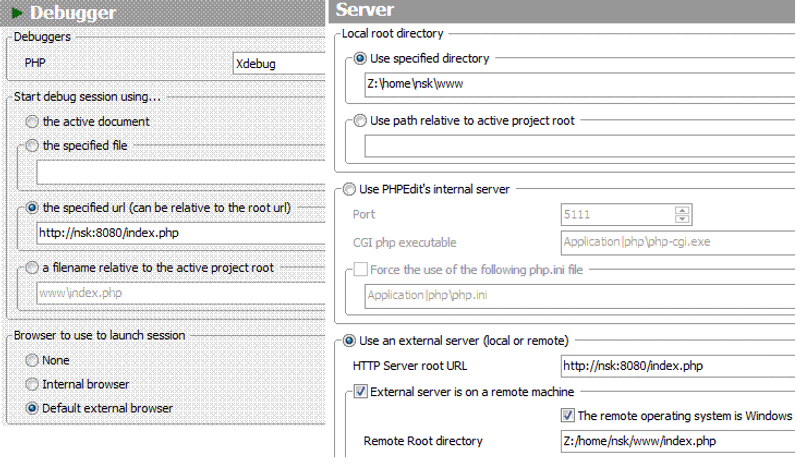Screen dimensions: 800x465
Task: Click the green Debugger arrow icon
Action: 16,13
